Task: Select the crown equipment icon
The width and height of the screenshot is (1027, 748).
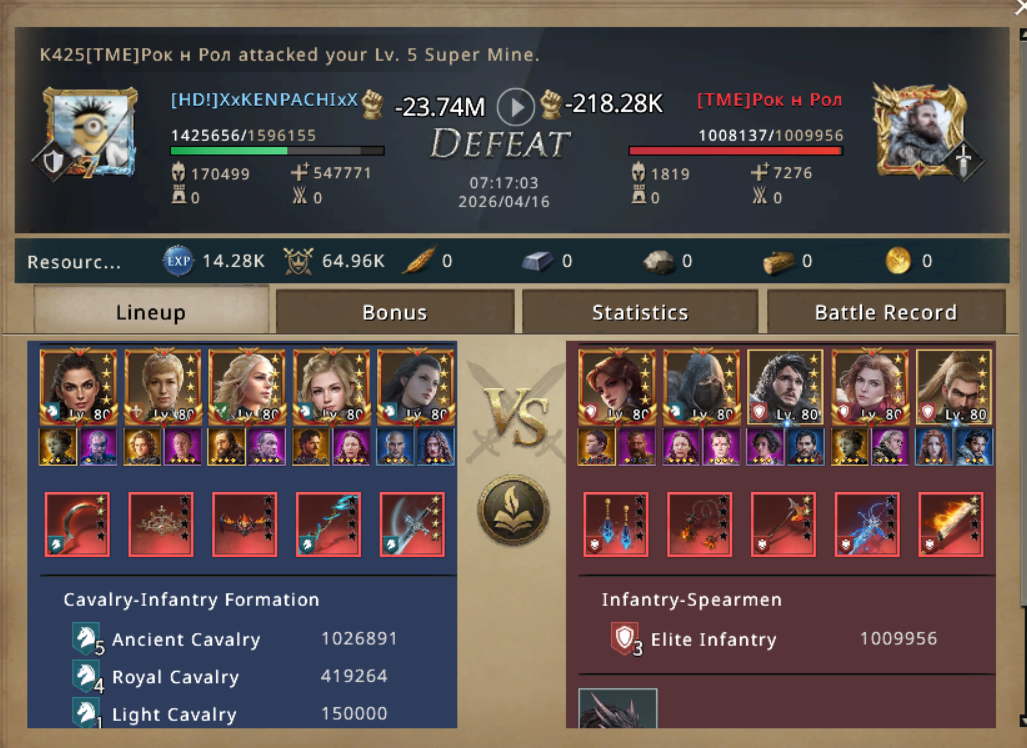Action: pyautogui.click(x=161, y=525)
